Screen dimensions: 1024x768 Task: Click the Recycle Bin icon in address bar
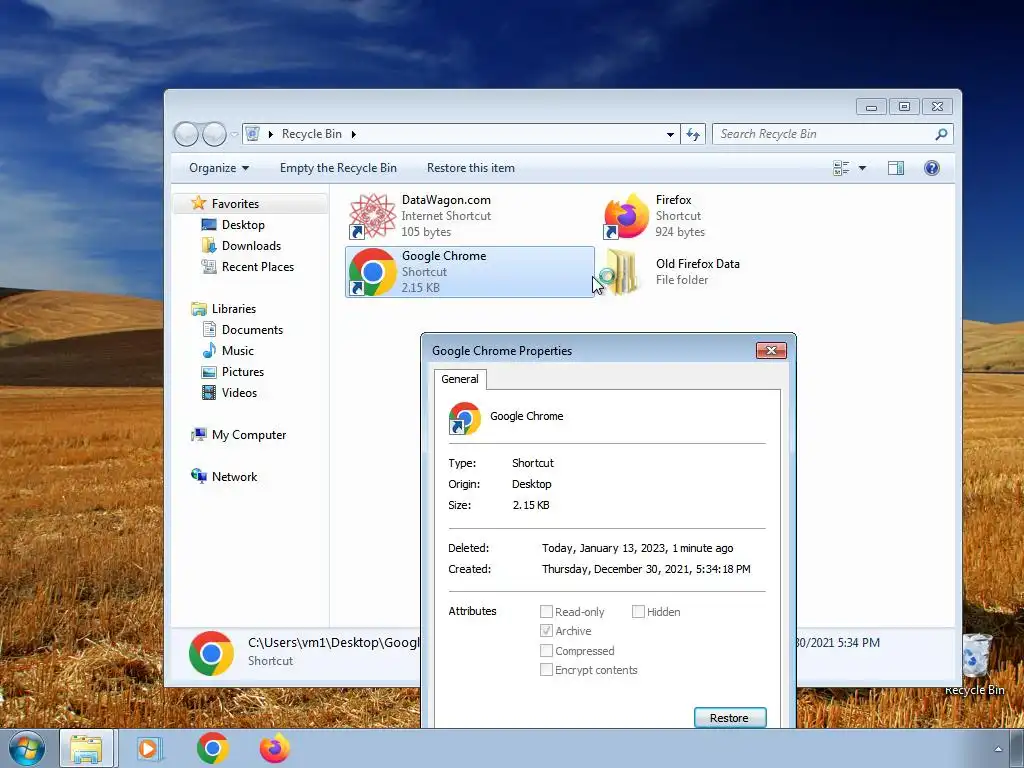point(253,134)
